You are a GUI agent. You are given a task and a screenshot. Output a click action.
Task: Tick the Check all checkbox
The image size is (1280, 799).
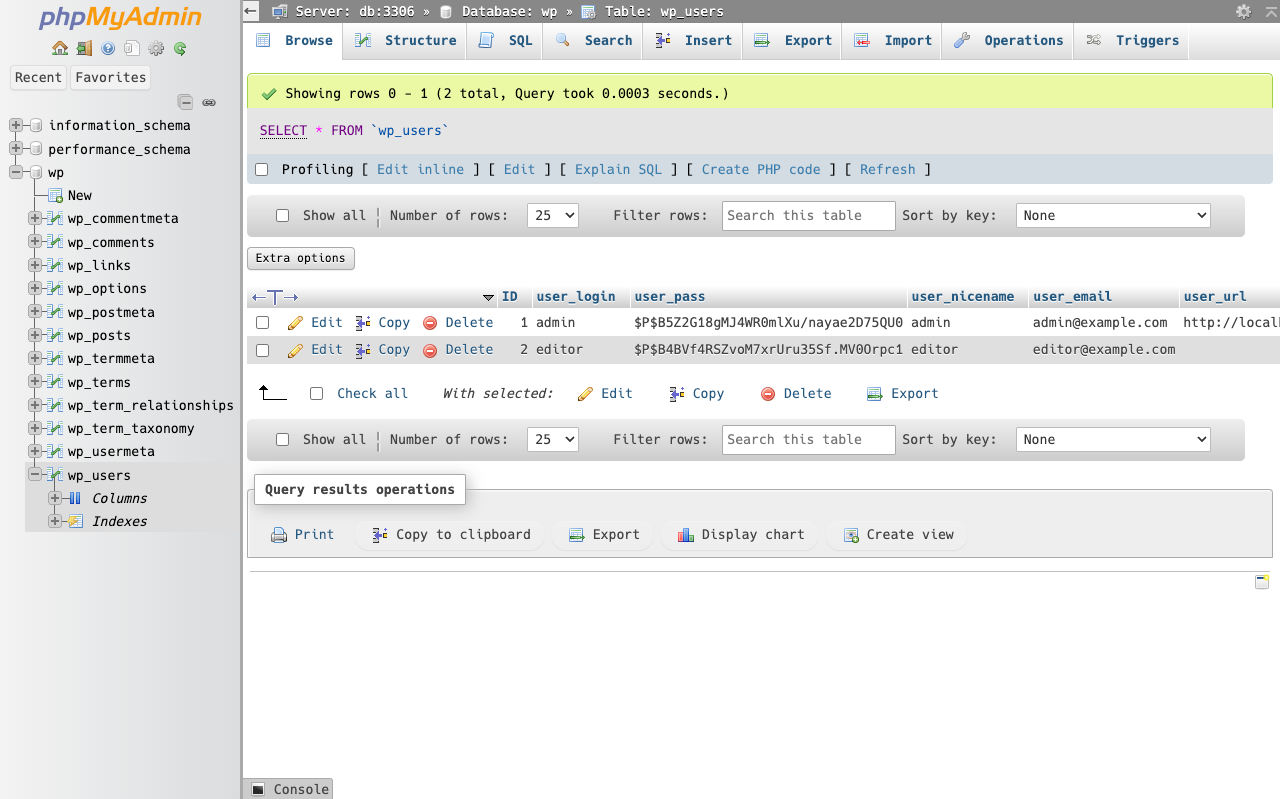316,394
